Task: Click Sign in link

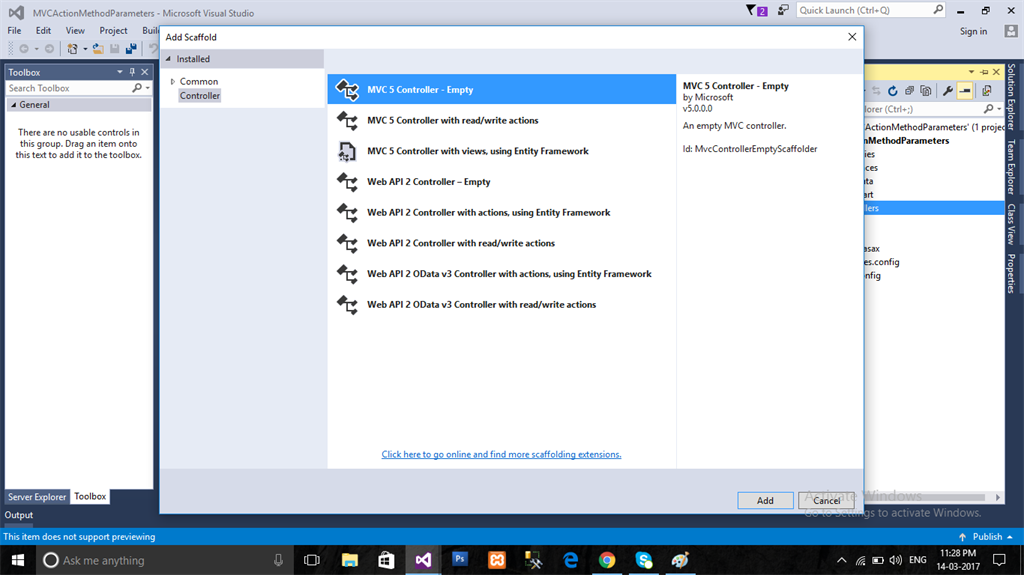Action: point(973,31)
